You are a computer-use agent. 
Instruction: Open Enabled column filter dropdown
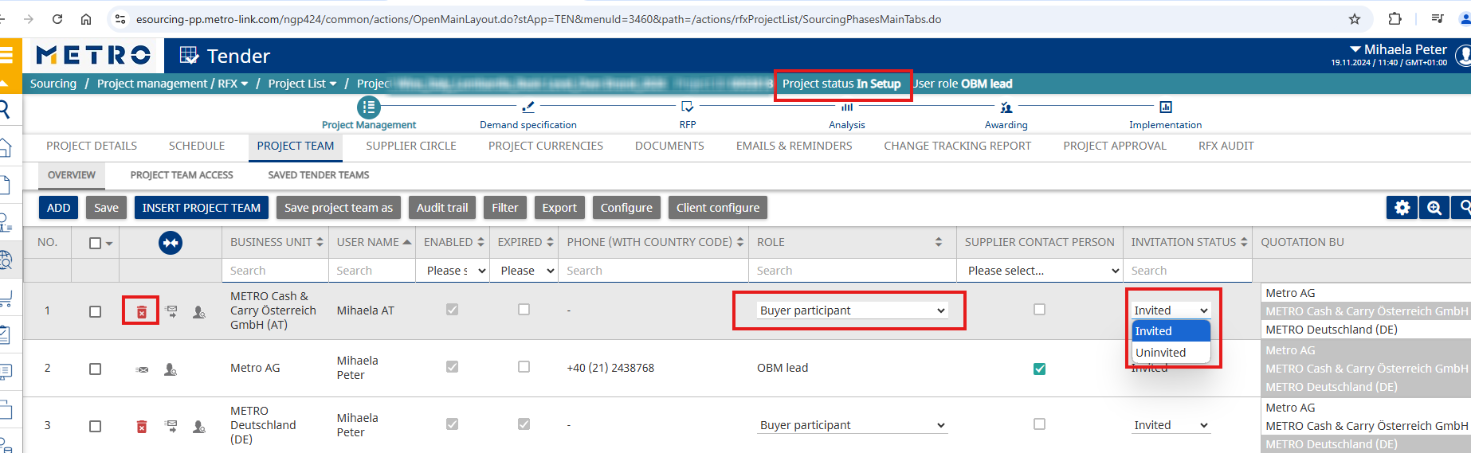click(x=453, y=271)
